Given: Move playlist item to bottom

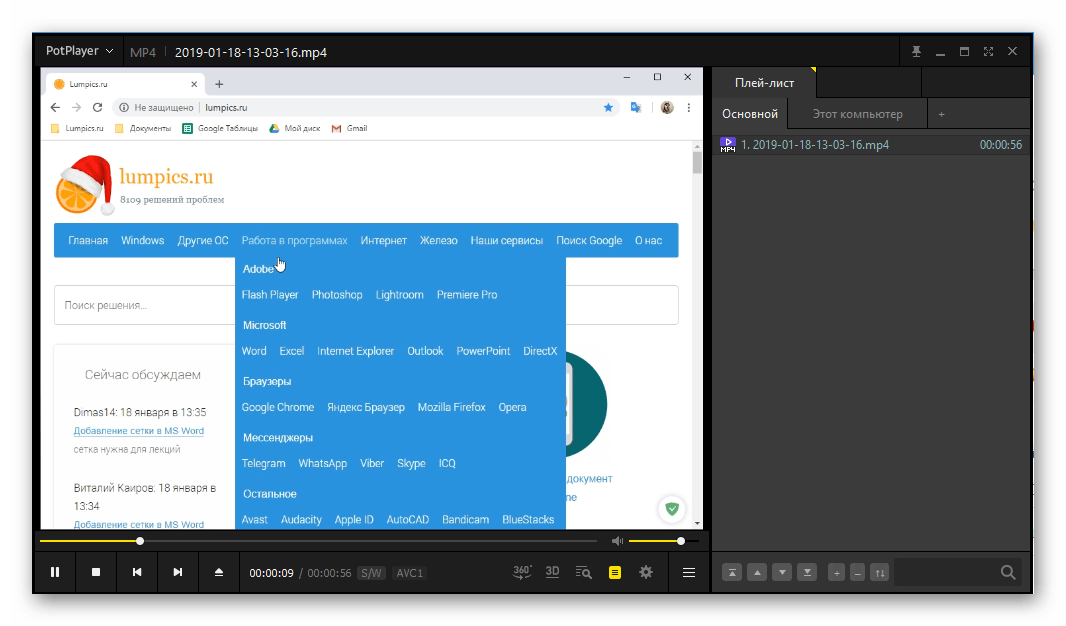Looking at the screenshot, I should pos(807,573).
